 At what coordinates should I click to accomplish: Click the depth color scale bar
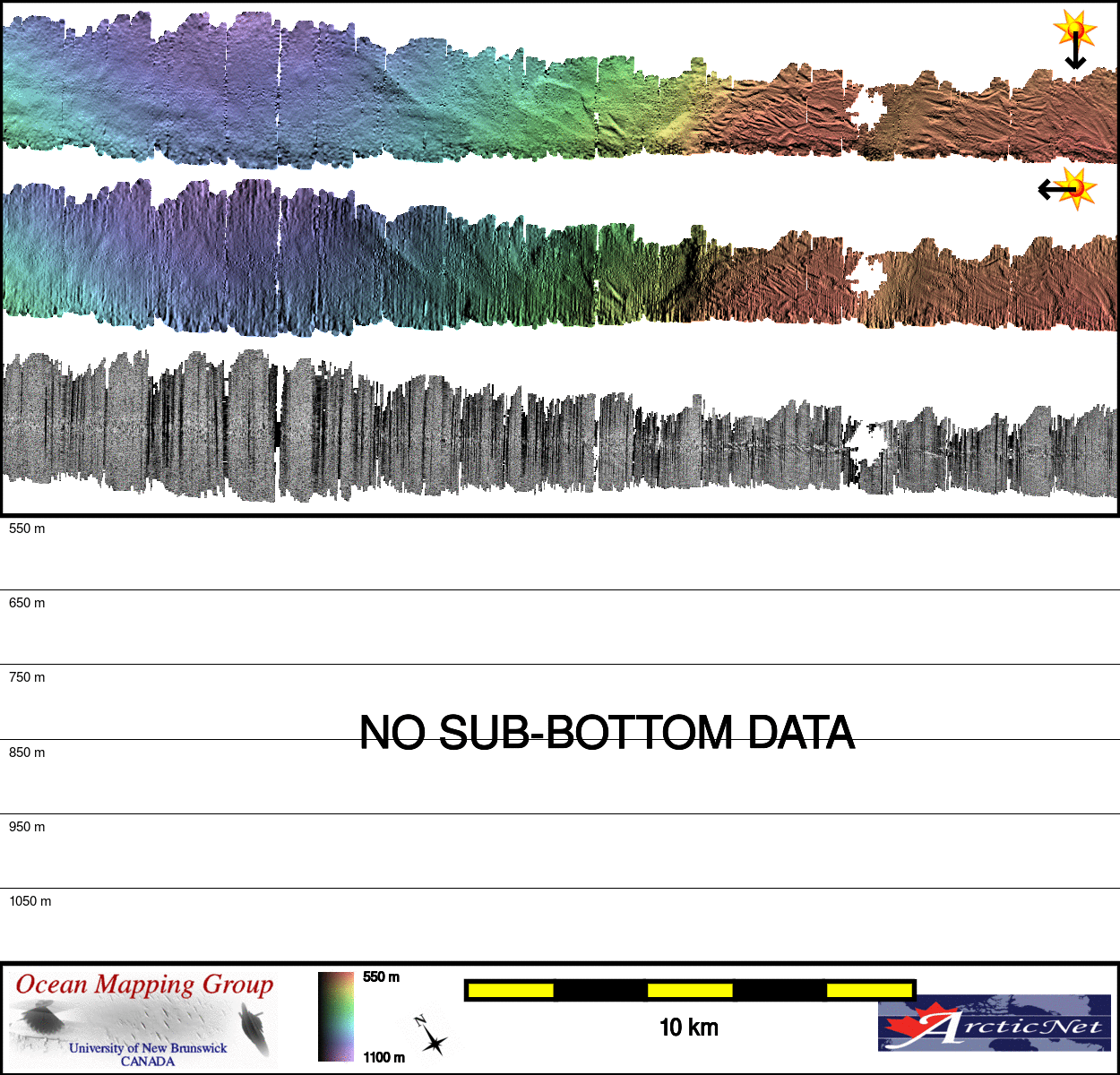(x=336, y=1017)
